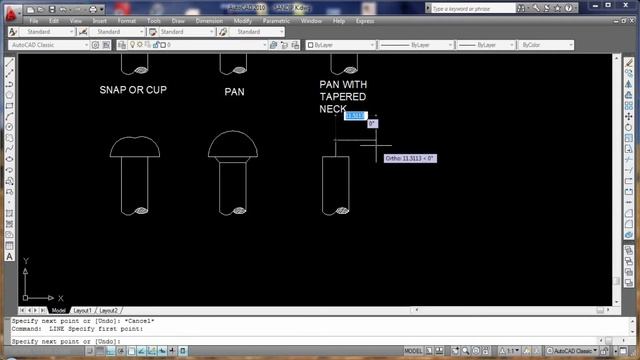Toggle Object Snap Tracking in status bar
Viewport: 640px width, 360px height.
(142, 351)
